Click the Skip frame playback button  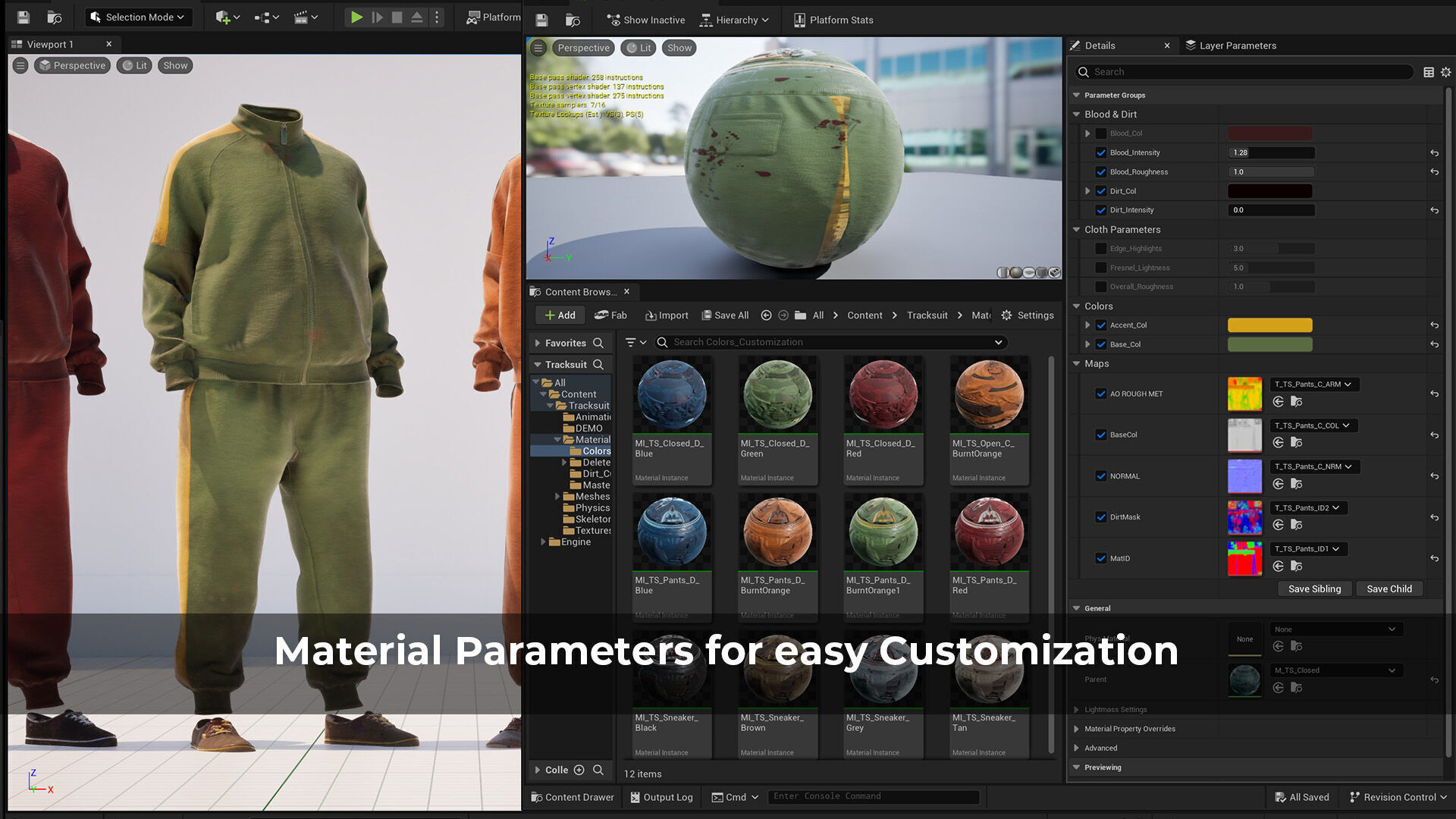coord(377,17)
